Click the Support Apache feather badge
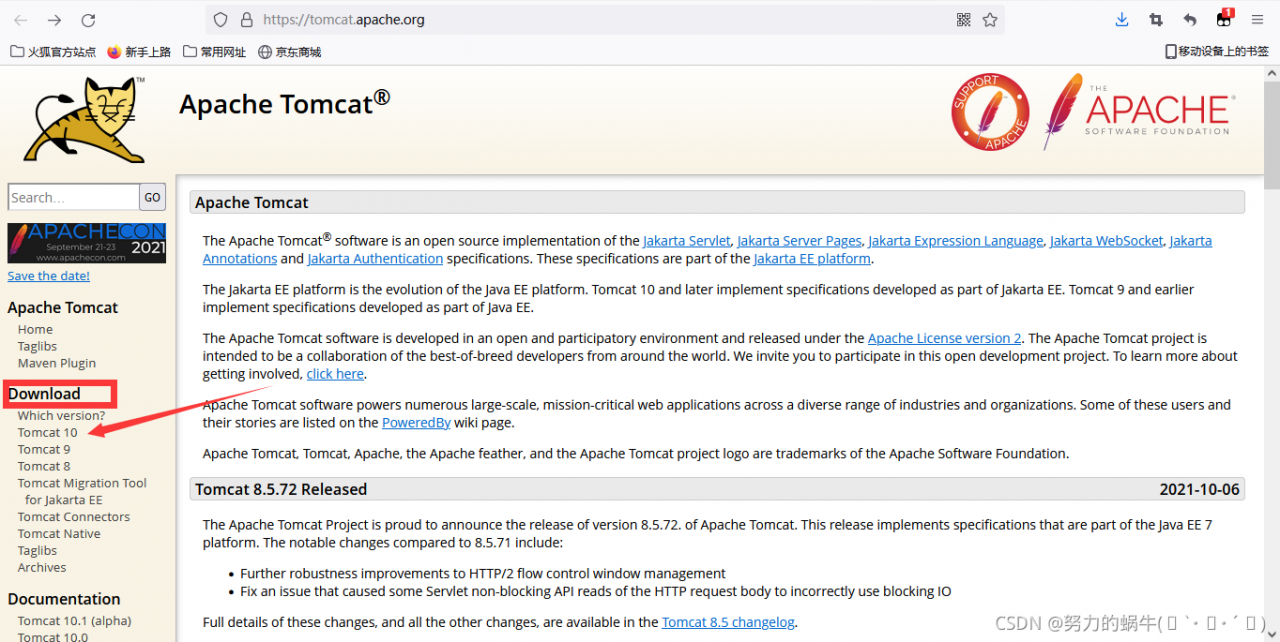The width and height of the screenshot is (1280, 642). click(x=989, y=112)
